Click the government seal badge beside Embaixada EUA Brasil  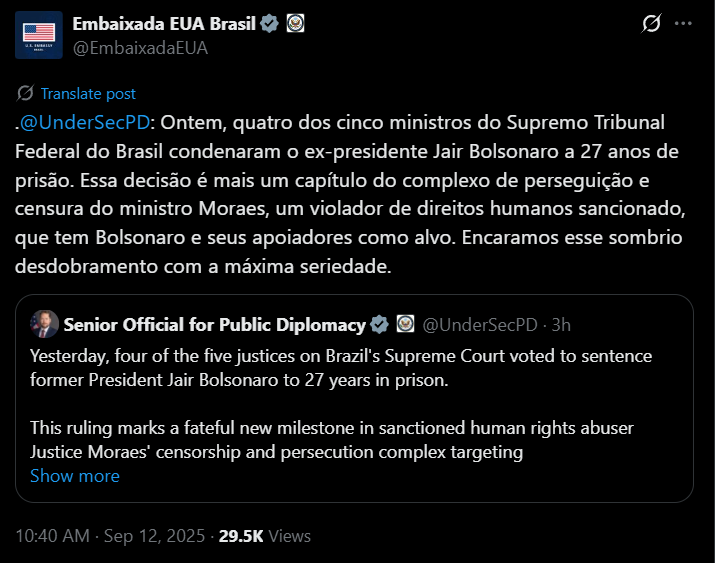coord(295,24)
